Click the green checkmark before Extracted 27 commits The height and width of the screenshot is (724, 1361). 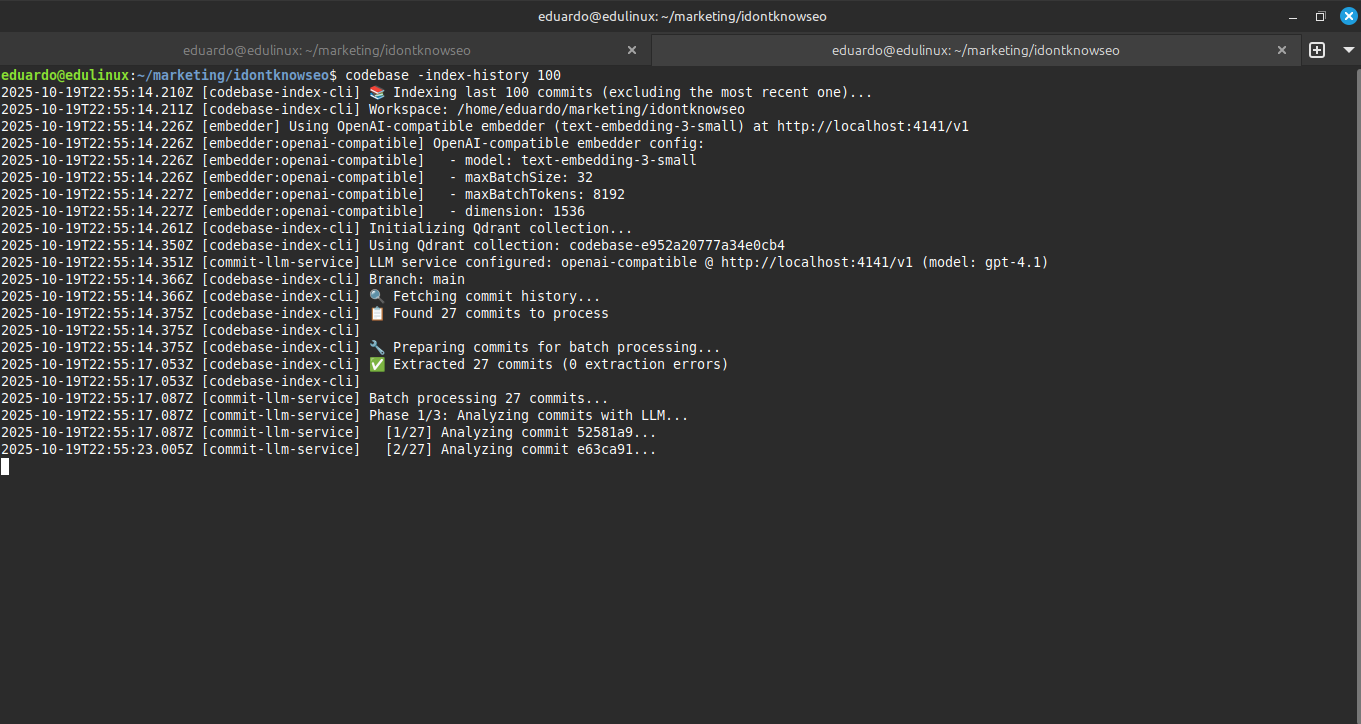tap(377, 364)
